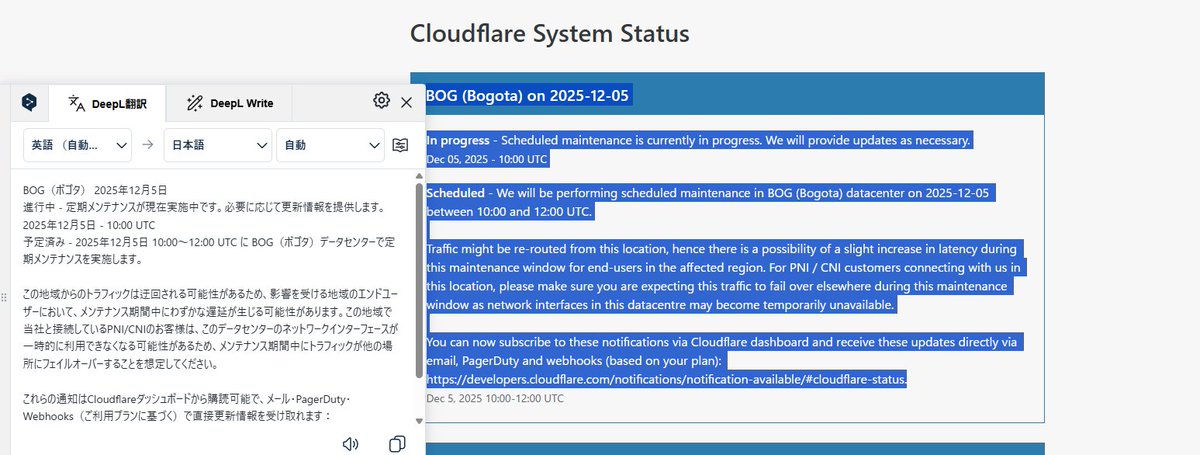Open the 自動 formality dropdown
Image resolution: width=1200 pixels, height=455 pixels.
pos(330,145)
